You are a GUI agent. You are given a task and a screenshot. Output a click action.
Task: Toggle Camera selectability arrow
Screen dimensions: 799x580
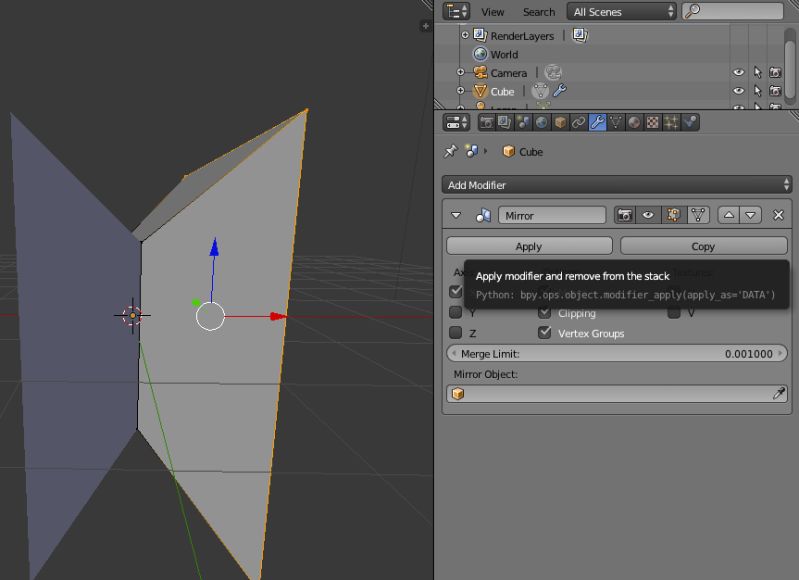[757, 73]
